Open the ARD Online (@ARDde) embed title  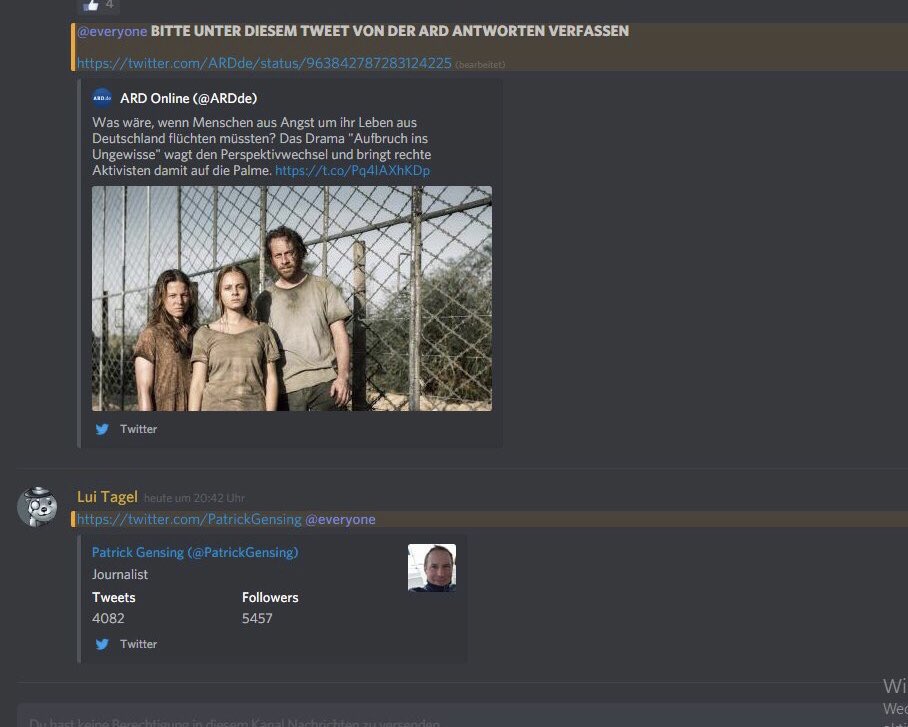(188, 98)
